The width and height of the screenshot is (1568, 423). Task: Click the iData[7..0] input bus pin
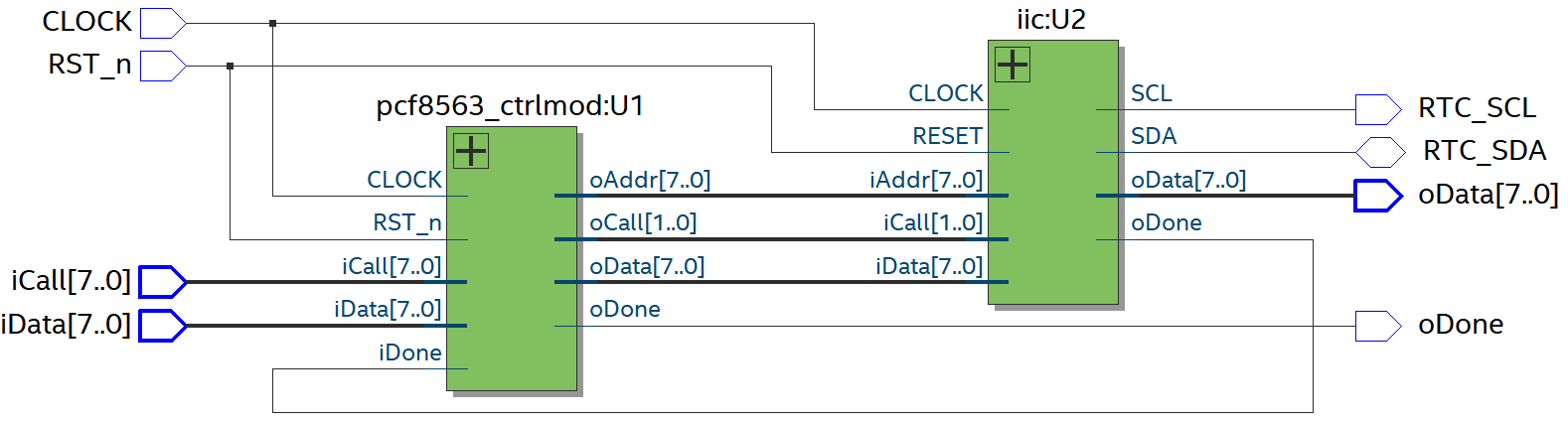click(x=162, y=325)
